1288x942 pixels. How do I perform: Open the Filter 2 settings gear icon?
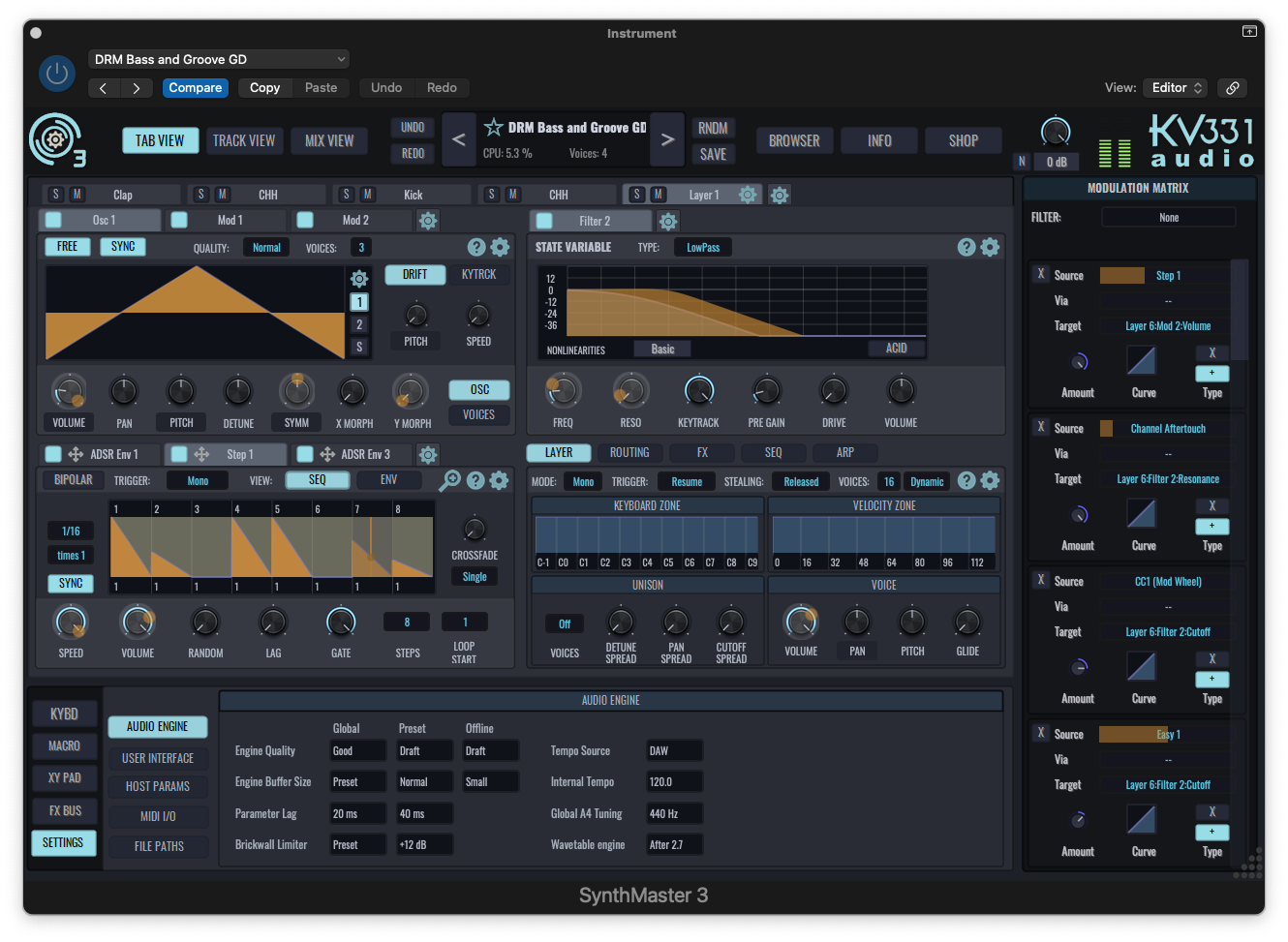click(668, 220)
